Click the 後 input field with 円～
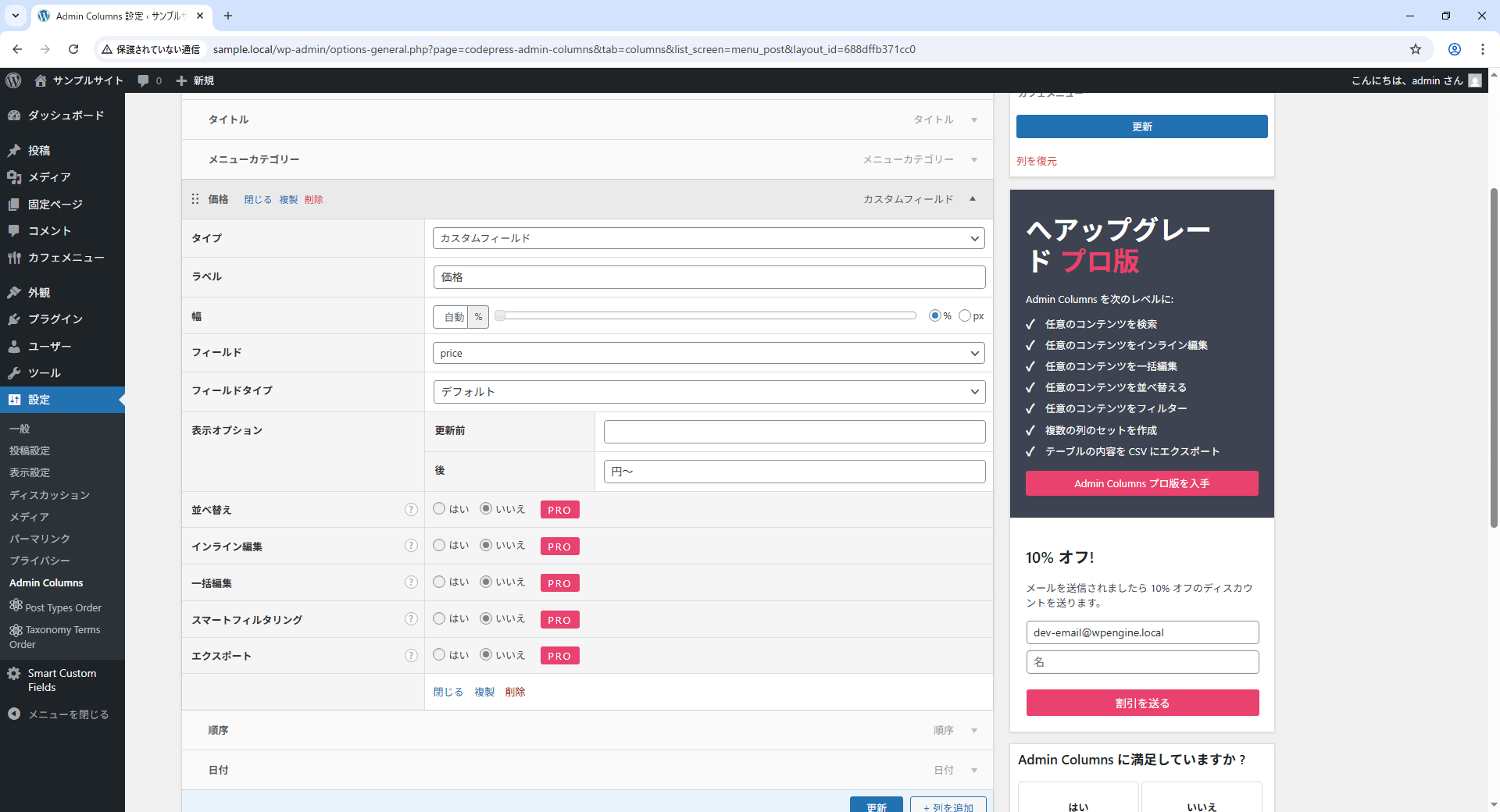 point(795,472)
